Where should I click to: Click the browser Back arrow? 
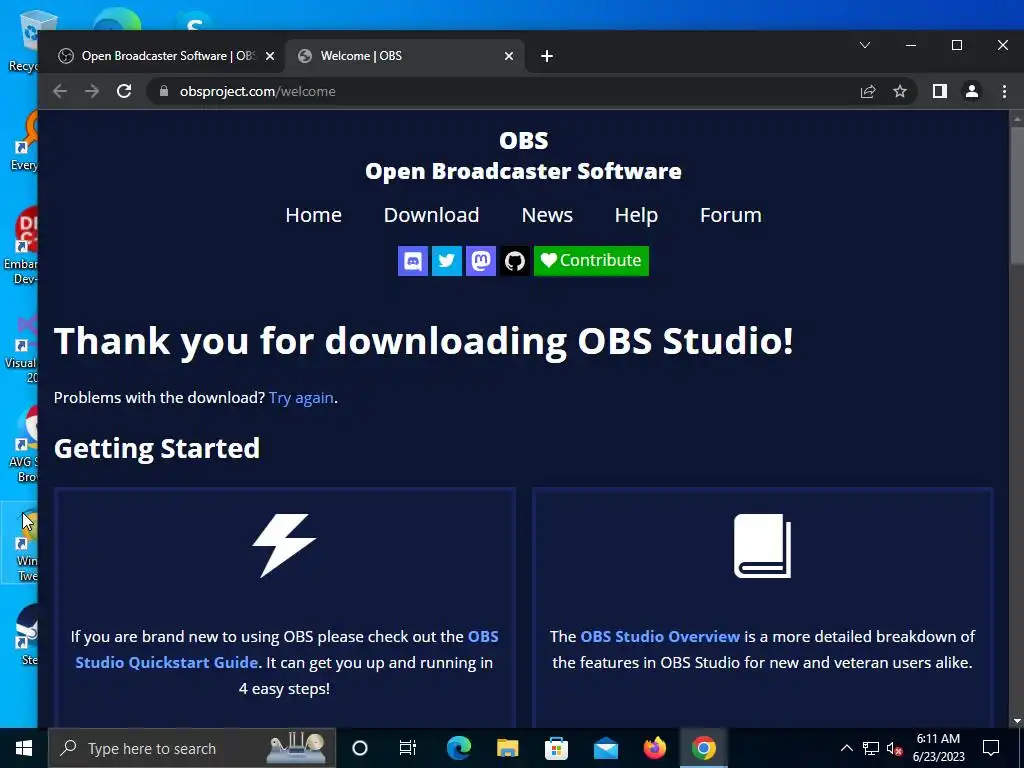(x=60, y=91)
